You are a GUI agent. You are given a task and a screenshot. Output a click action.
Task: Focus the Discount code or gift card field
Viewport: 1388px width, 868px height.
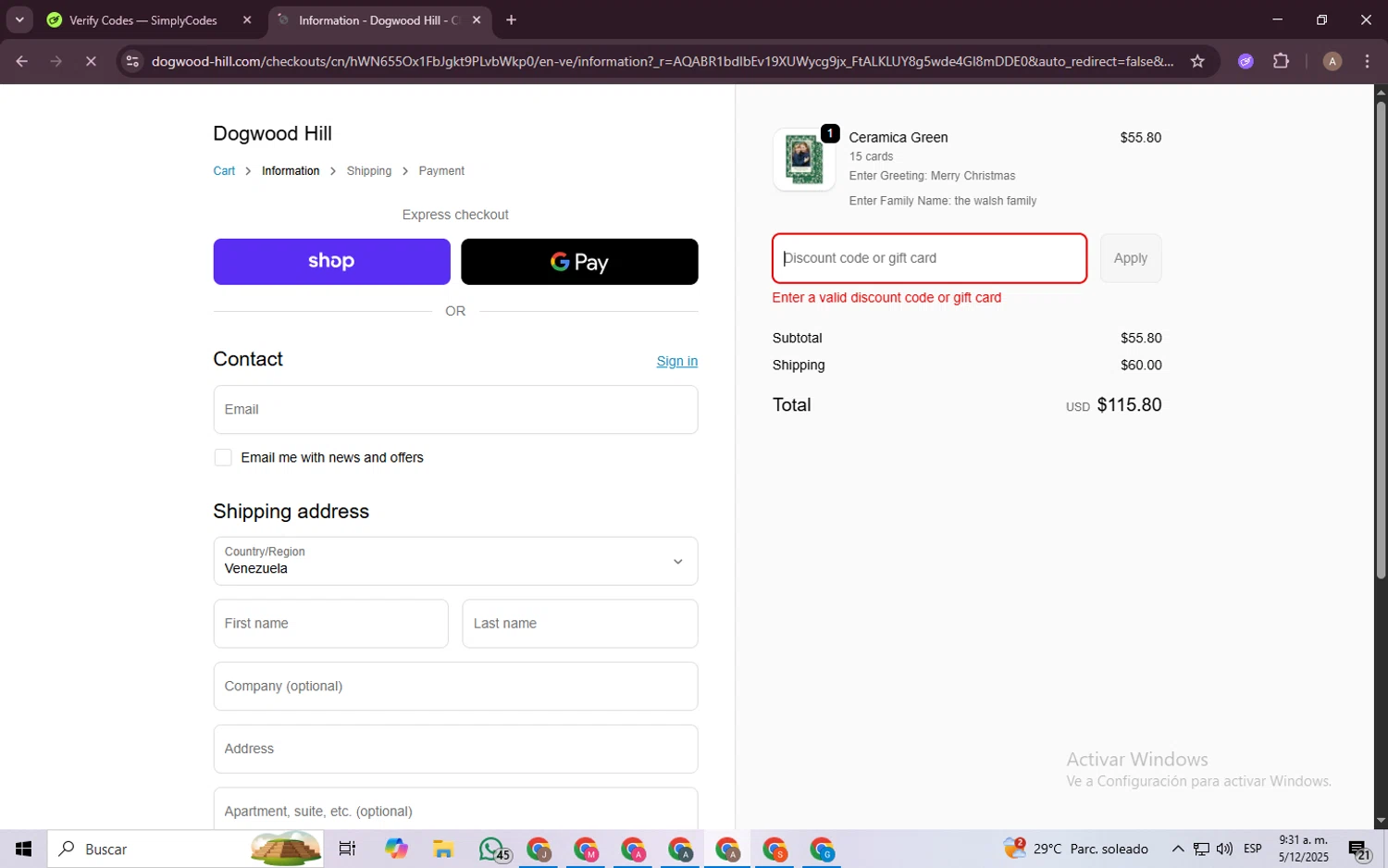coord(929,258)
